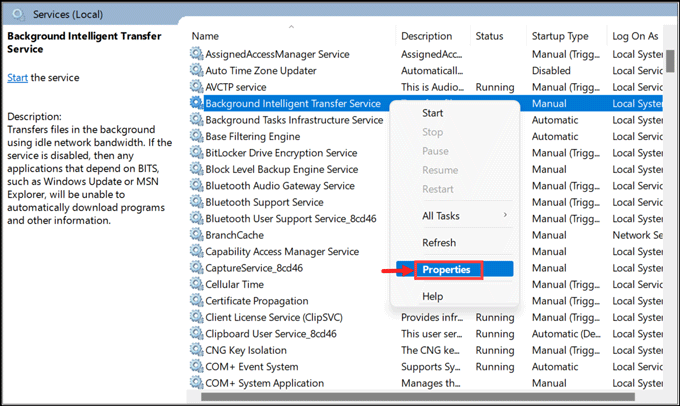Expand the All Tasks submenu arrow
The image size is (680, 406).
click(505, 215)
